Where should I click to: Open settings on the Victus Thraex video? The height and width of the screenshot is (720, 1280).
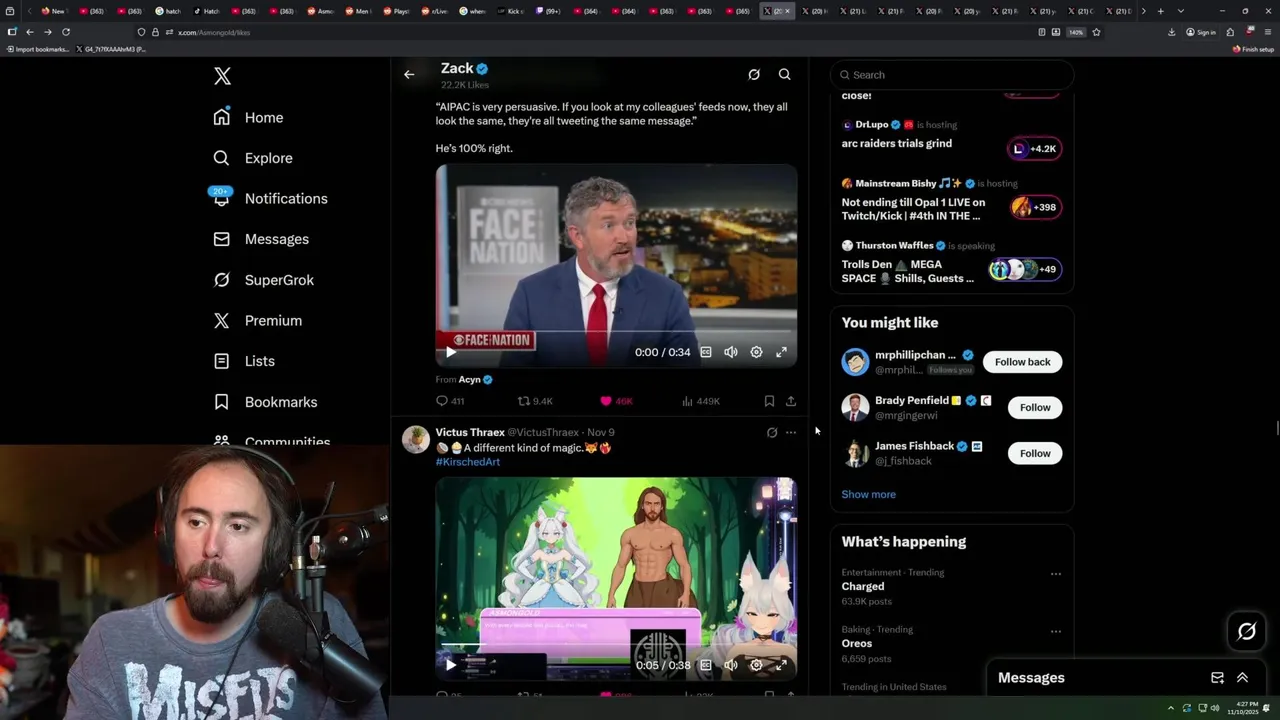pyautogui.click(x=756, y=665)
